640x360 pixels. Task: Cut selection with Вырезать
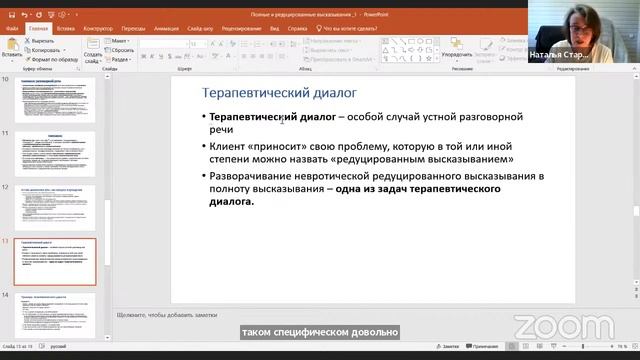(x=39, y=41)
